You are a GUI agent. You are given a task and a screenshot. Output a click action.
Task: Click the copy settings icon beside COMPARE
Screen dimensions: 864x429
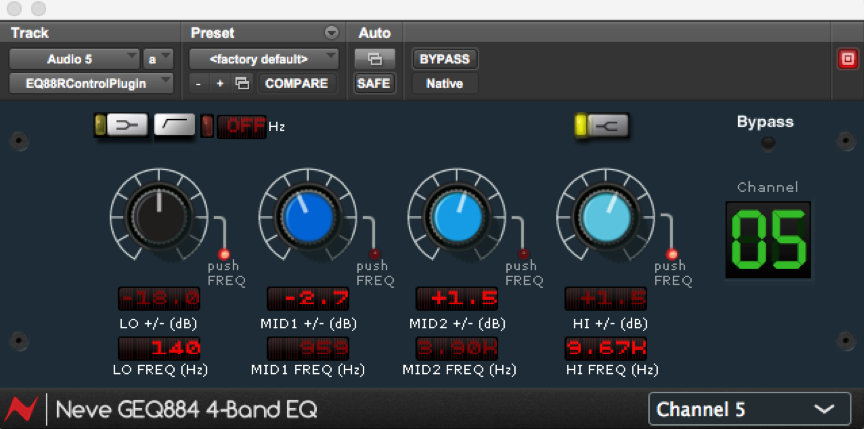pos(242,84)
